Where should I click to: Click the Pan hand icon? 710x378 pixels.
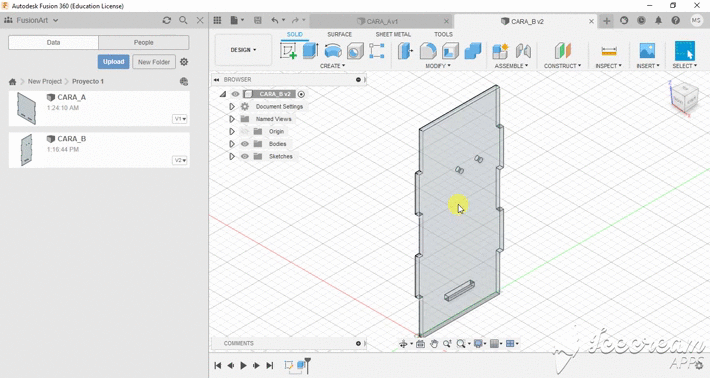[434, 344]
